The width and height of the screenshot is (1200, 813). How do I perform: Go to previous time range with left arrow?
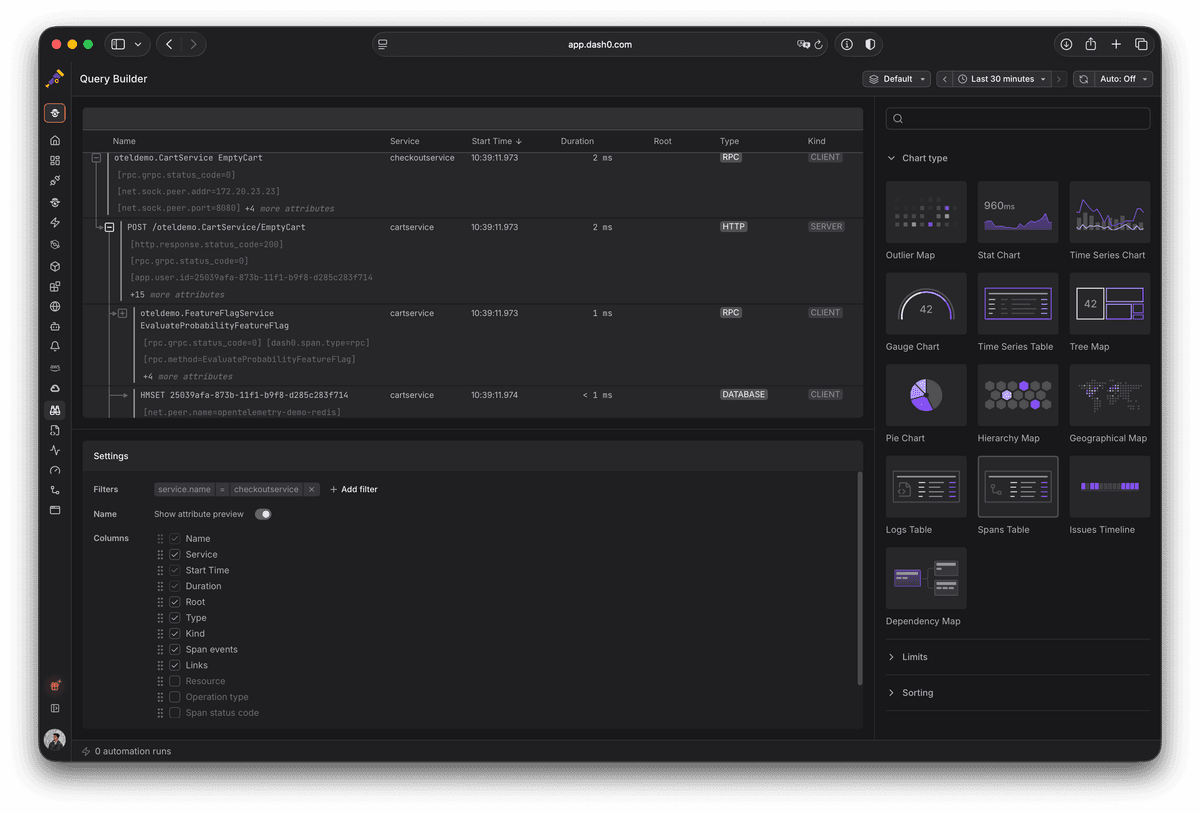(x=945, y=79)
